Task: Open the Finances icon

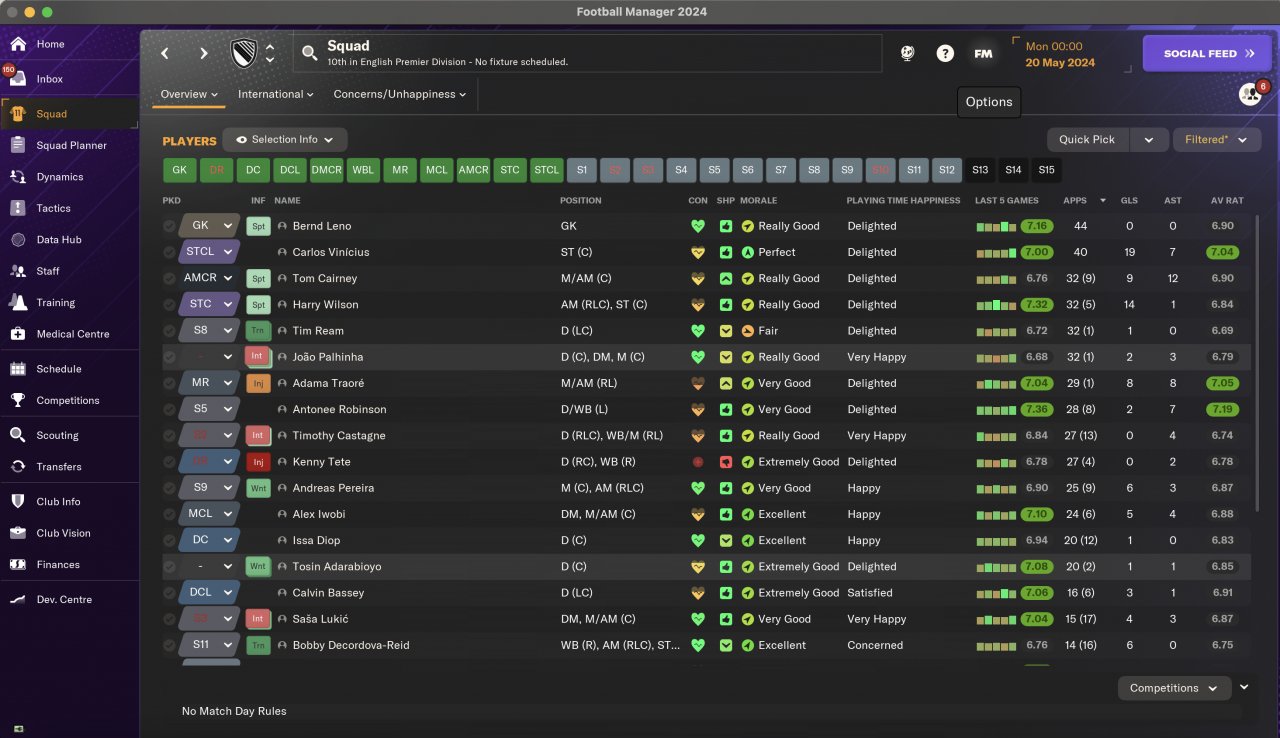Action: tap(18, 565)
